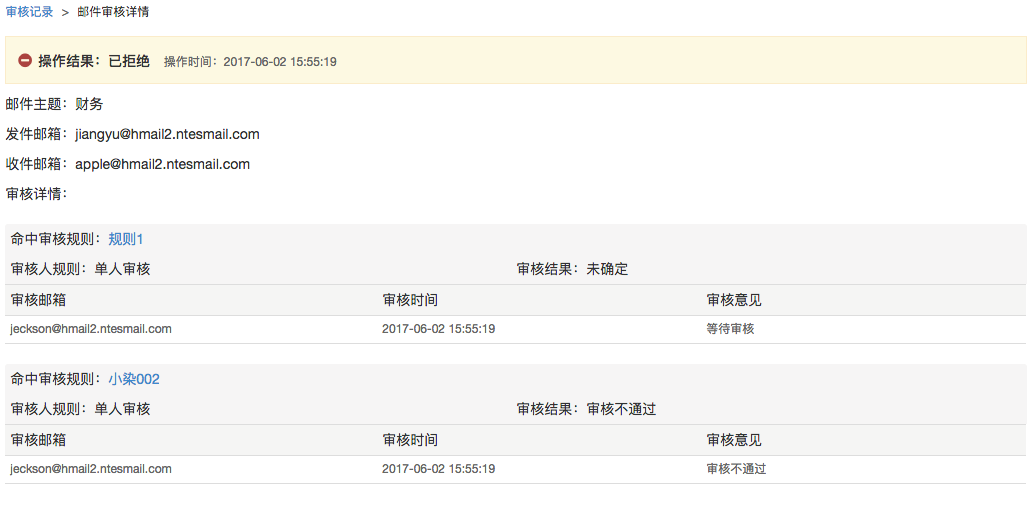Click 审核意见 column header in 小染002 table

coord(734,440)
